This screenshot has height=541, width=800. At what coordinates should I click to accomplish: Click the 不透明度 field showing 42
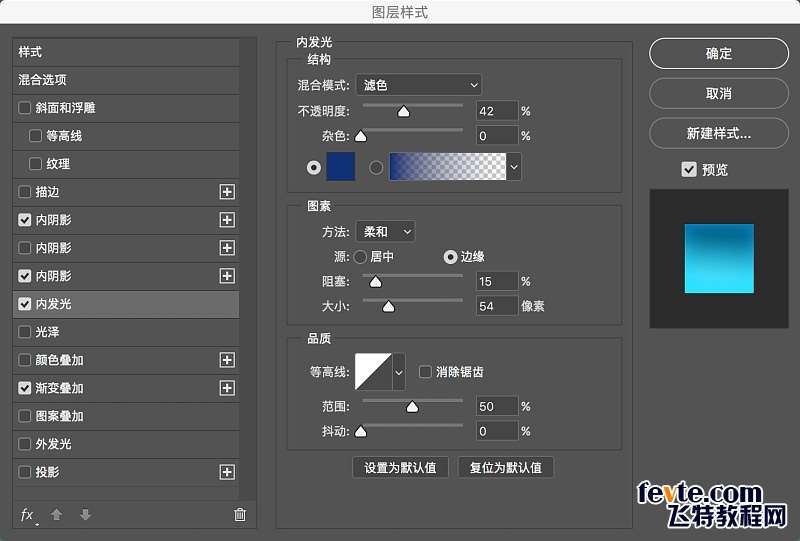click(497, 111)
